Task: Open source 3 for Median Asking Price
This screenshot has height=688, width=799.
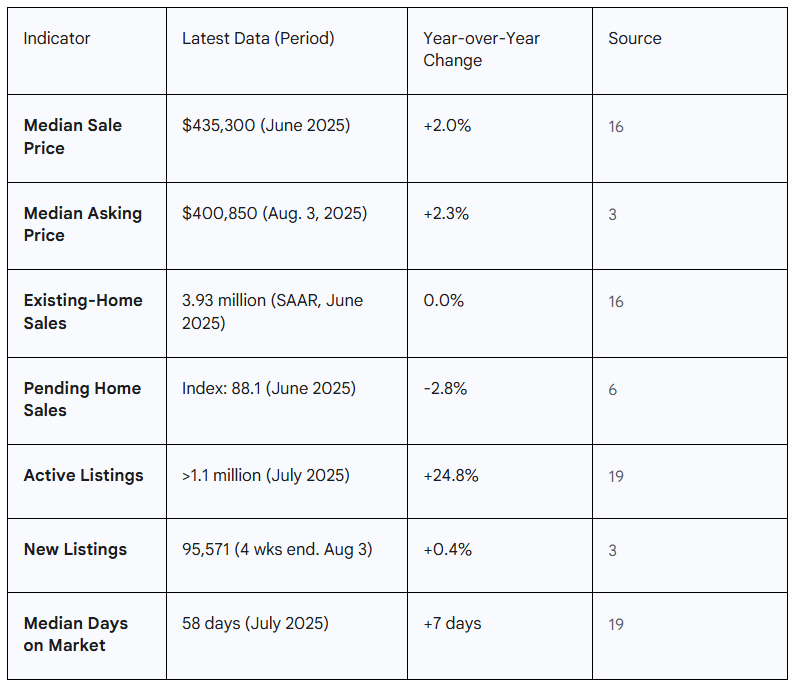Action: pos(613,214)
